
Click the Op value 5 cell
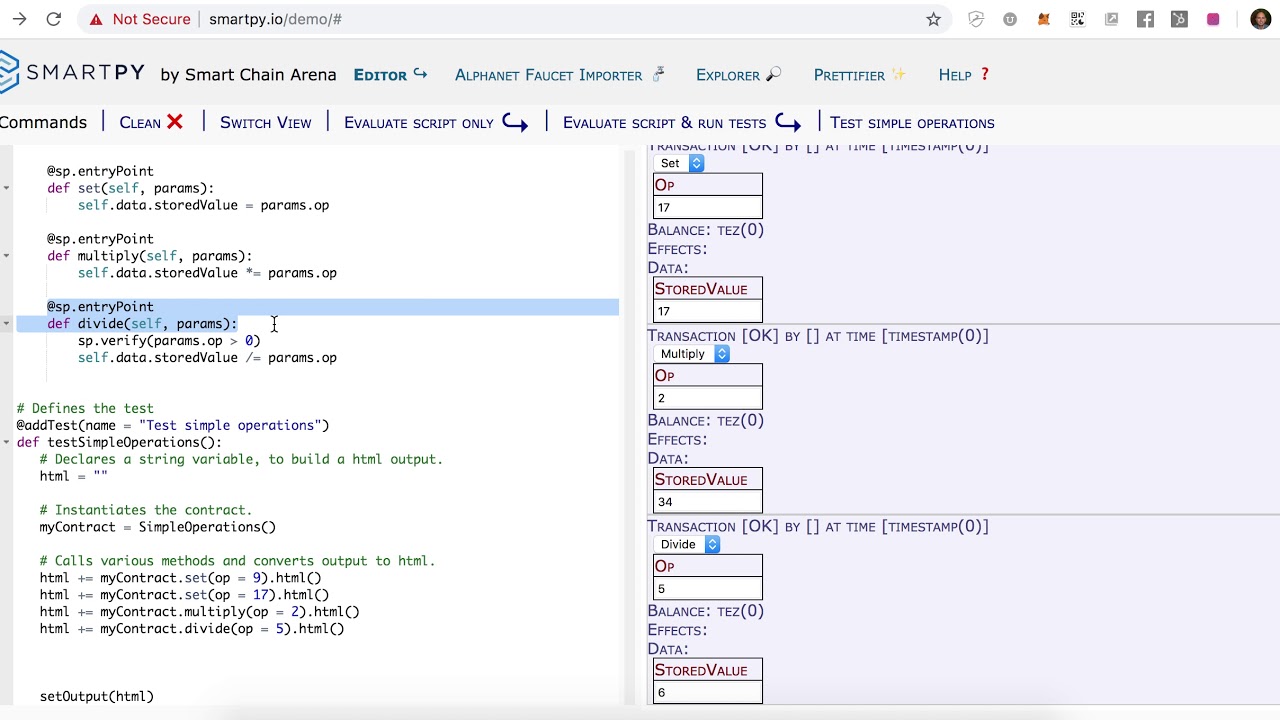coord(708,589)
